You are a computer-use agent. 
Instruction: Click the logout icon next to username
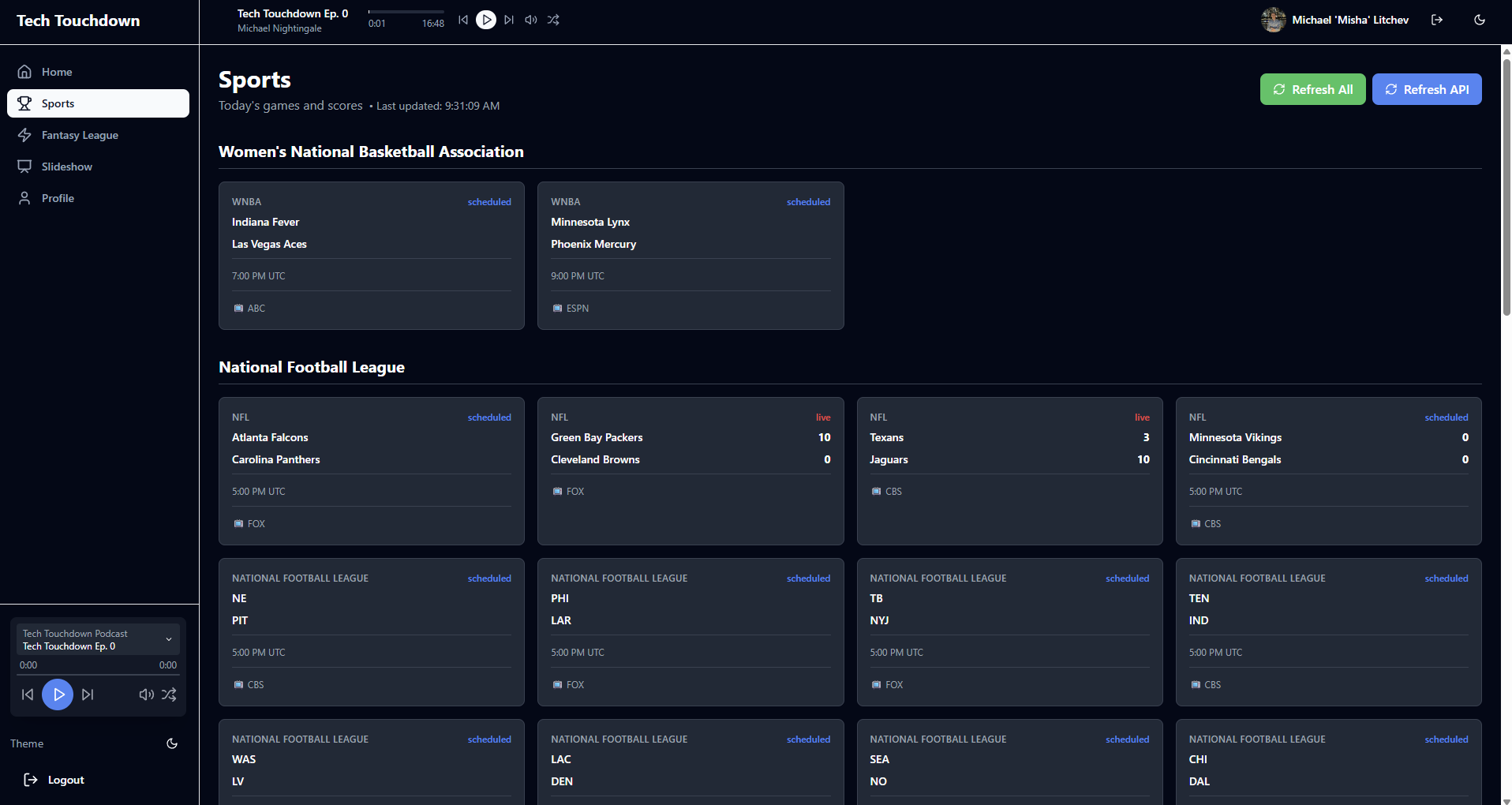(x=1437, y=20)
